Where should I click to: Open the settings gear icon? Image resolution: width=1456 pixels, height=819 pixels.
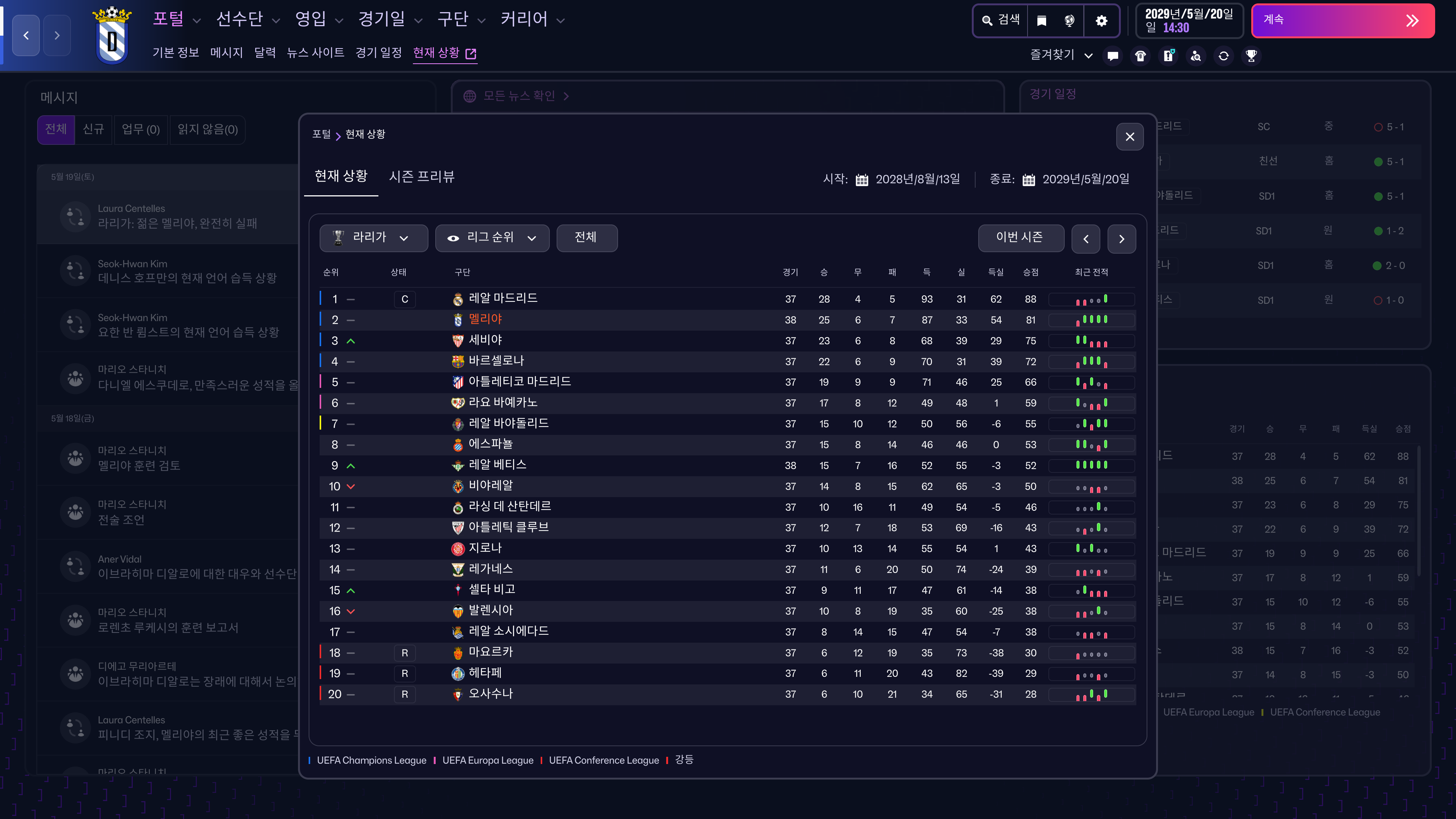[x=1101, y=21]
